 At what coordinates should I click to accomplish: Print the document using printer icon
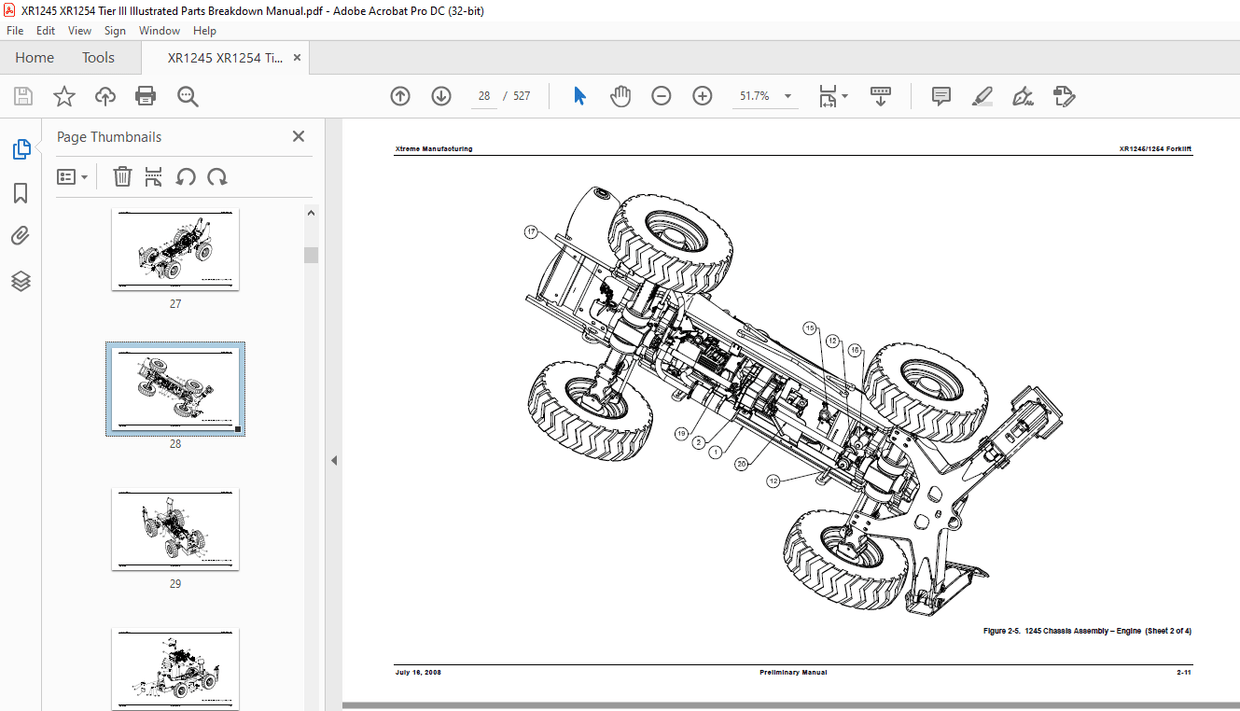pos(145,95)
